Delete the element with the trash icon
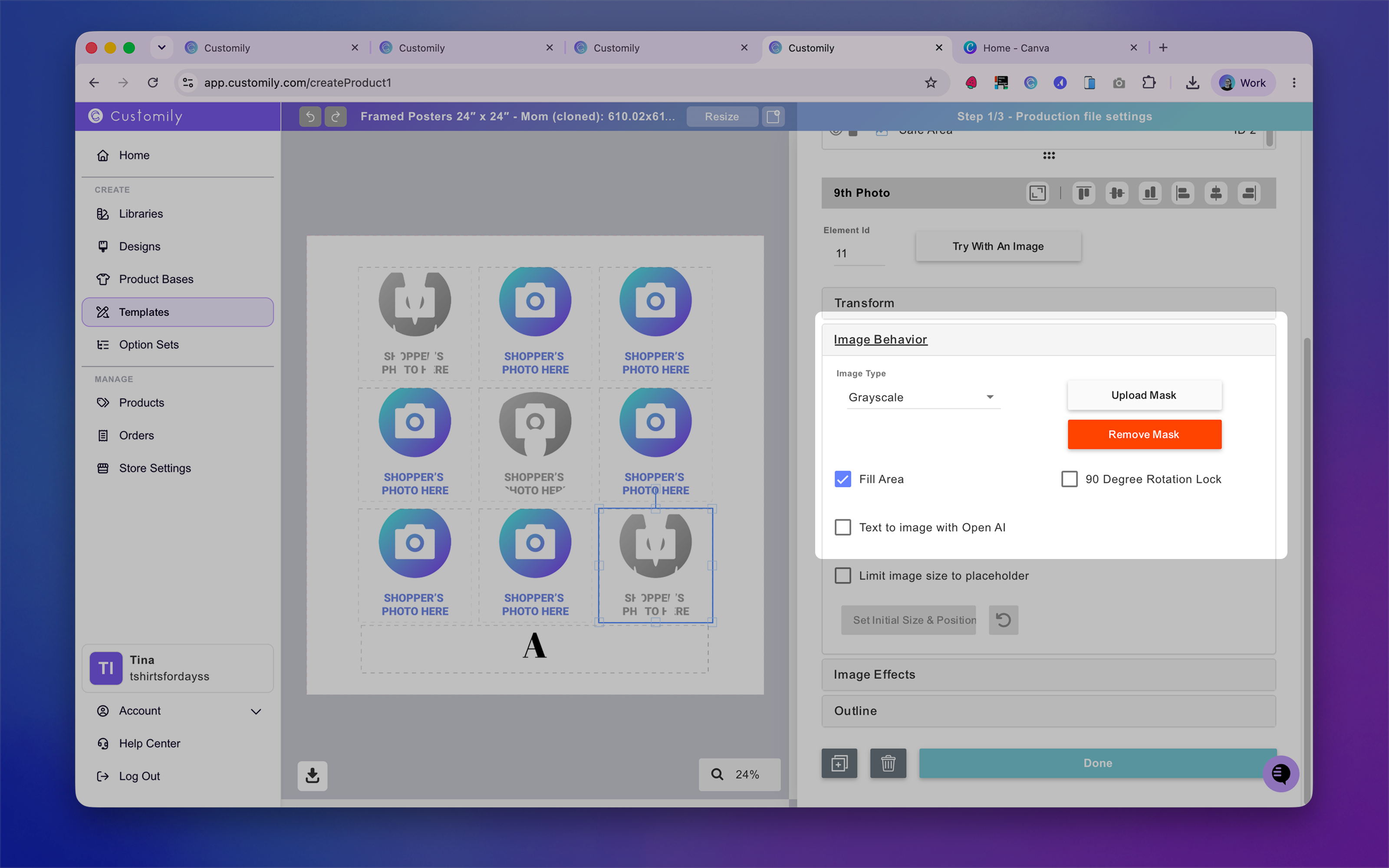The height and width of the screenshot is (868, 1389). click(888, 763)
